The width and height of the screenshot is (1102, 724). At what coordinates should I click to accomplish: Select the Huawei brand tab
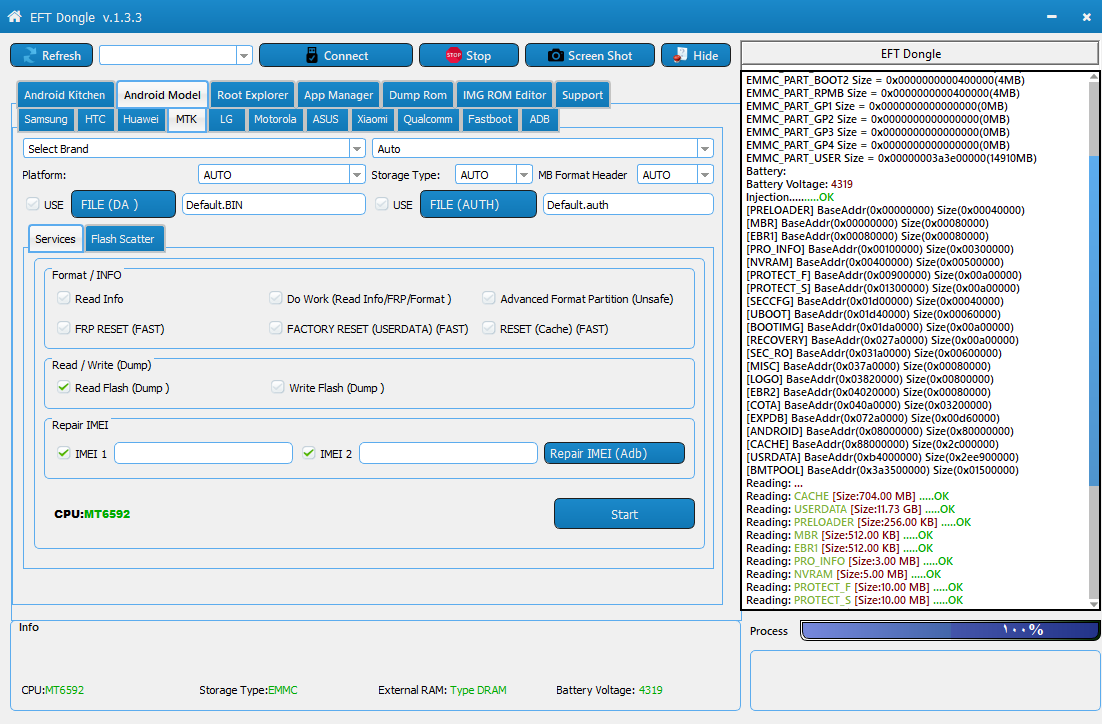tap(141, 119)
